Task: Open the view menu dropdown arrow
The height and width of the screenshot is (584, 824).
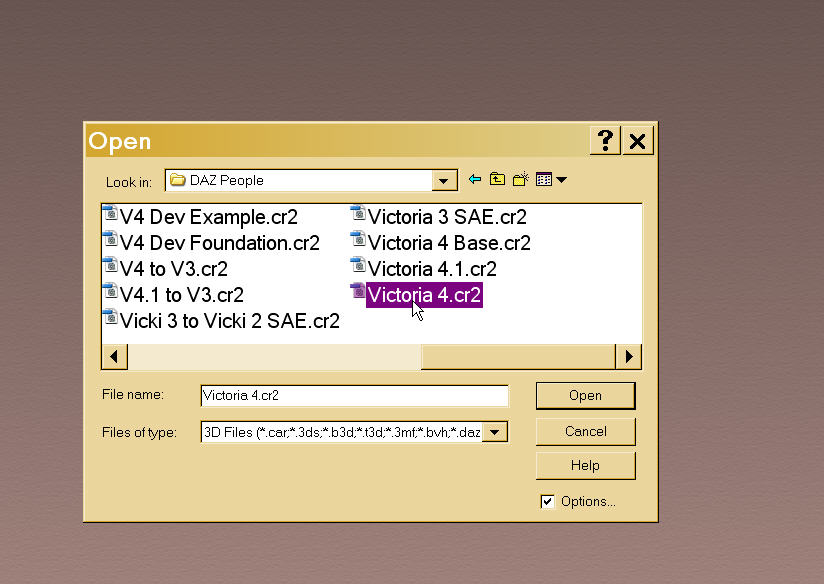Action: pos(561,180)
